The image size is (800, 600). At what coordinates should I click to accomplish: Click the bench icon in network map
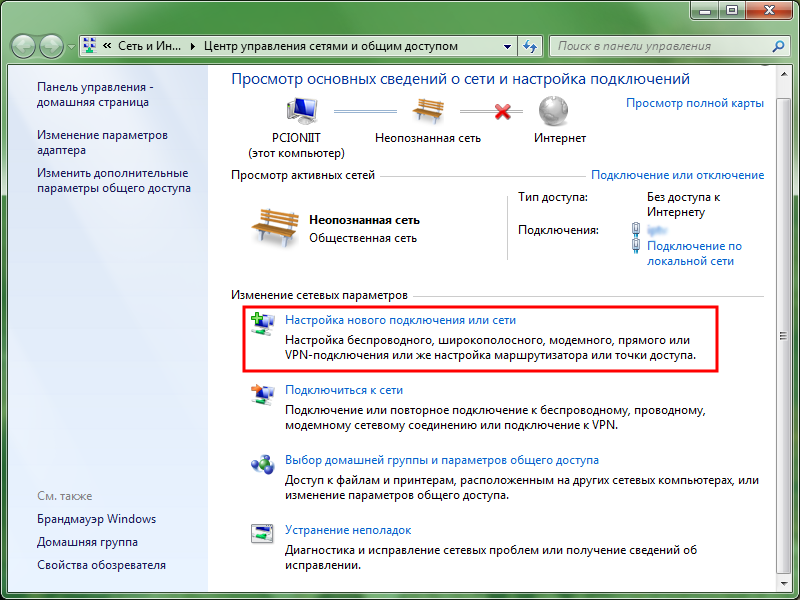[x=428, y=111]
